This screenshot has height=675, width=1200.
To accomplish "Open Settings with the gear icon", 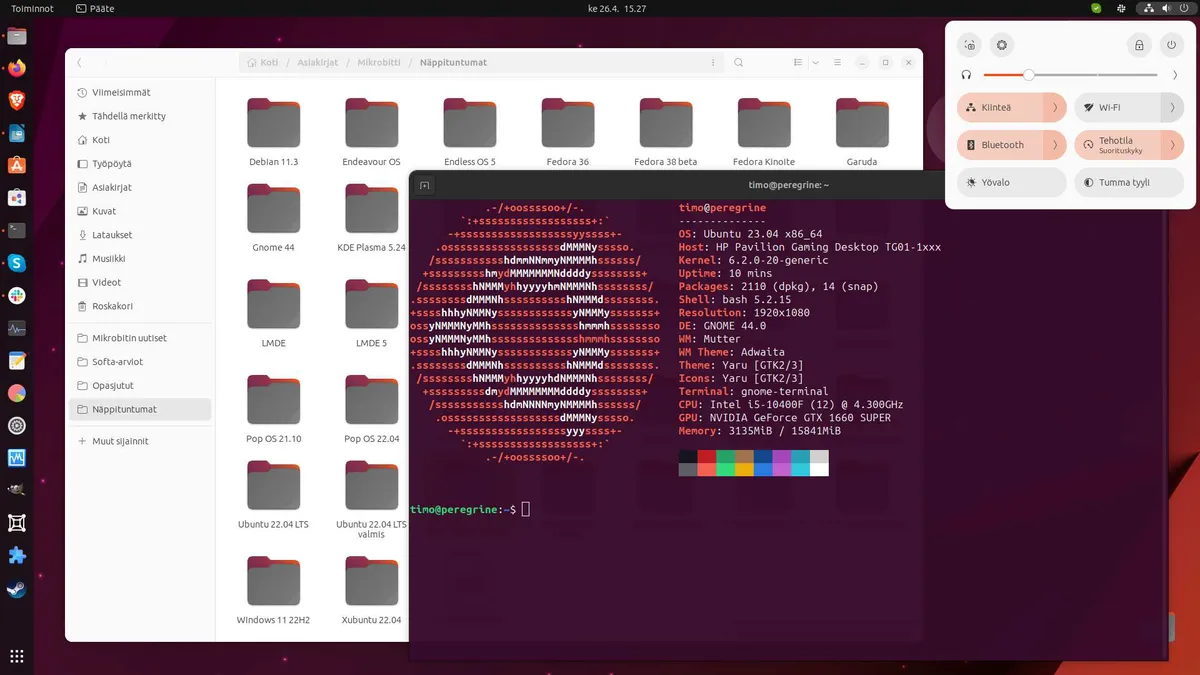I will coord(1001,44).
